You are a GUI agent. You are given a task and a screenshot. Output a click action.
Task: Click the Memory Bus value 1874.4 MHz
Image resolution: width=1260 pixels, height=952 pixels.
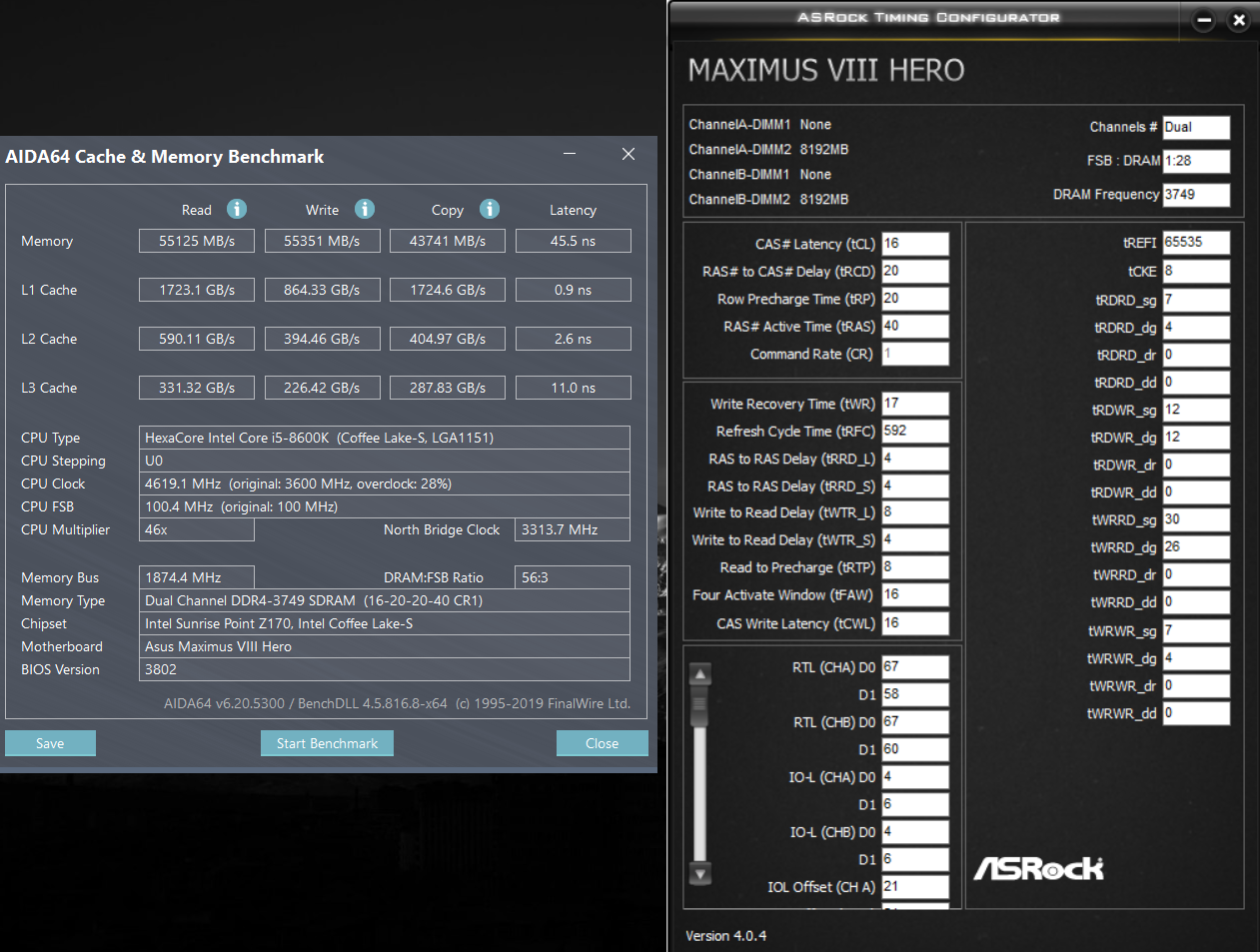pyautogui.click(x=197, y=577)
